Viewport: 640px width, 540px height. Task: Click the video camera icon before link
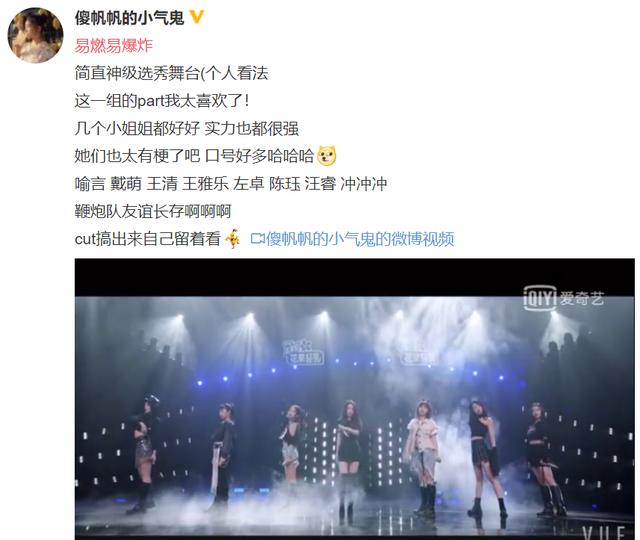(x=257, y=239)
